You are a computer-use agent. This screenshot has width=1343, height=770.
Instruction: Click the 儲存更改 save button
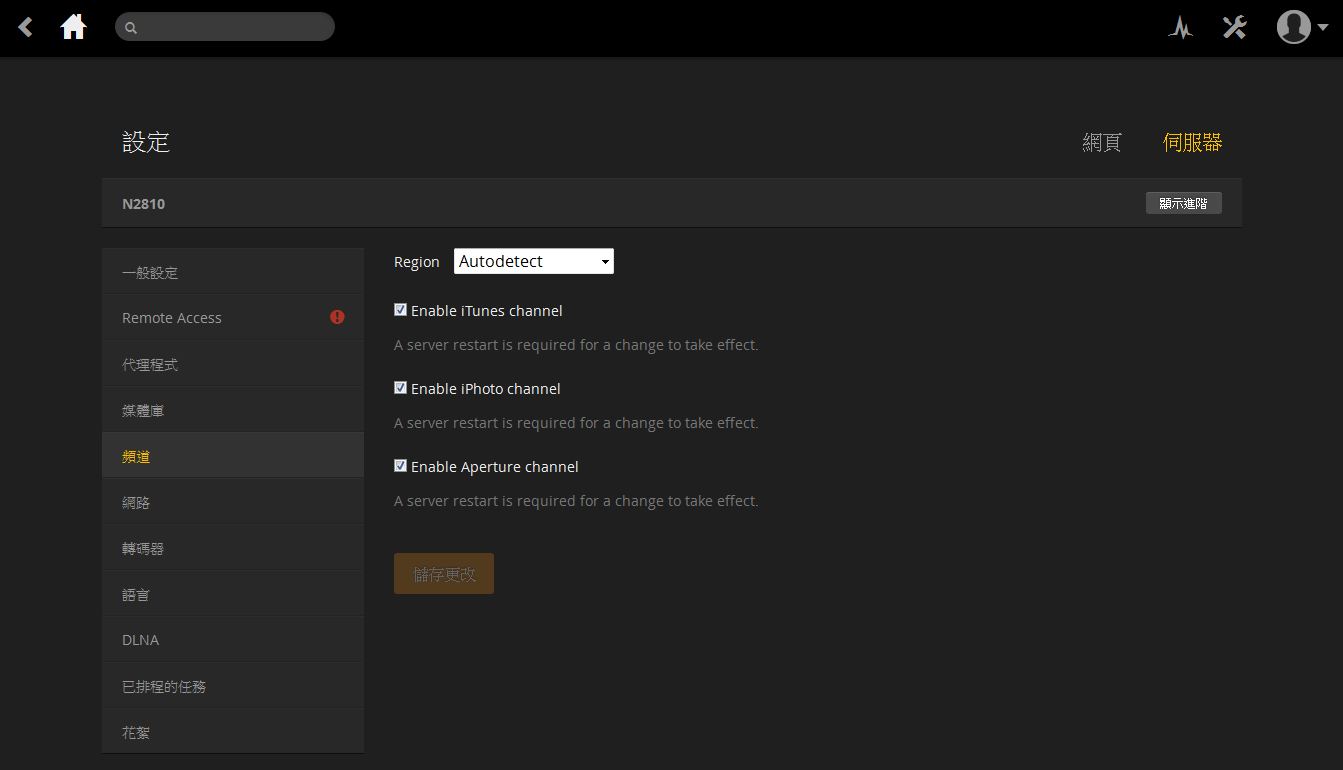tap(444, 574)
